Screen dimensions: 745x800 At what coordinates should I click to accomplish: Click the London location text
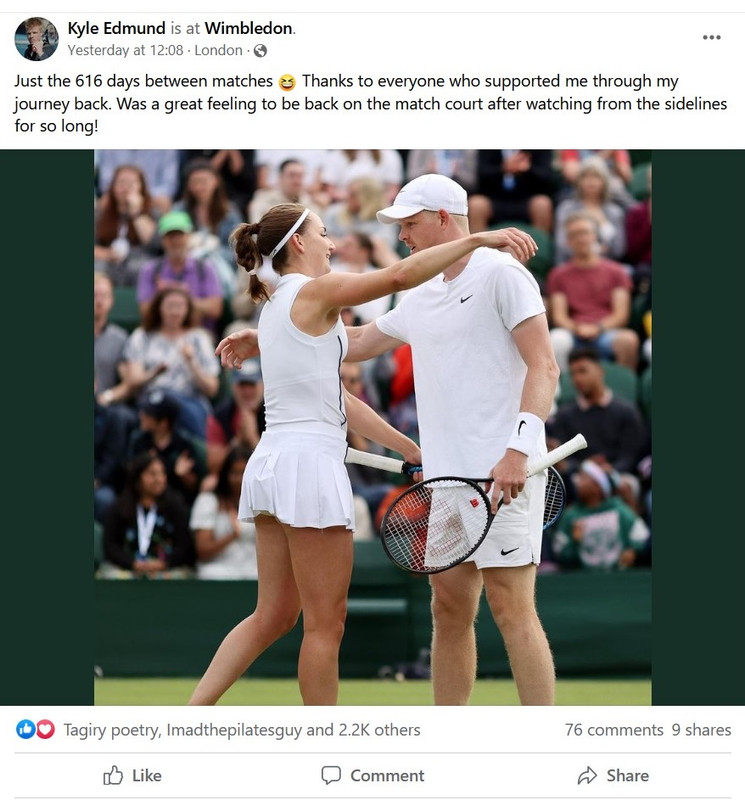click(218, 50)
